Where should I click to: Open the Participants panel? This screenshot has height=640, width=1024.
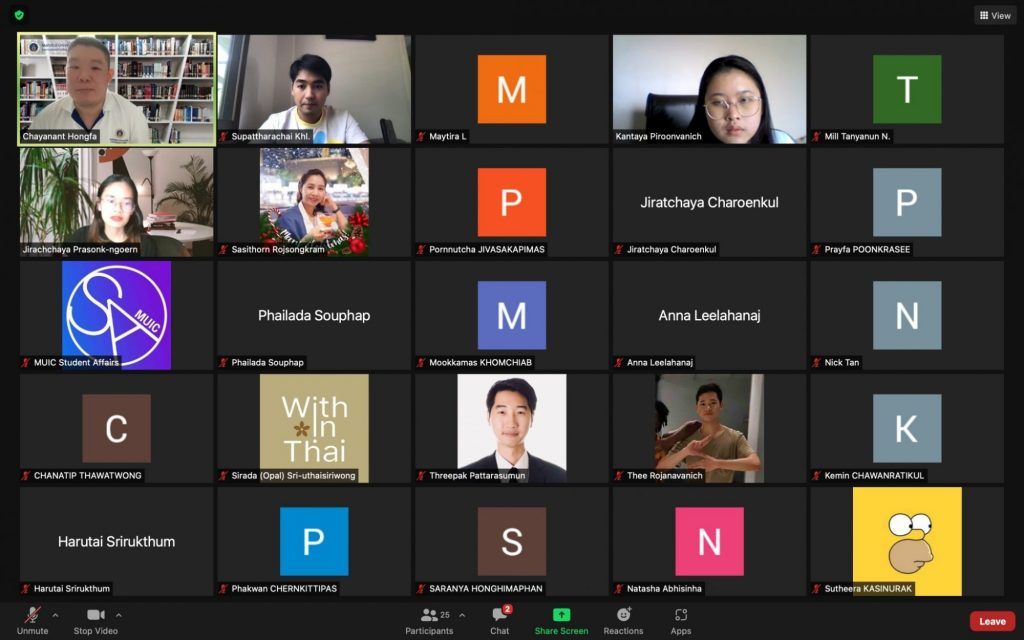(x=429, y=619)
